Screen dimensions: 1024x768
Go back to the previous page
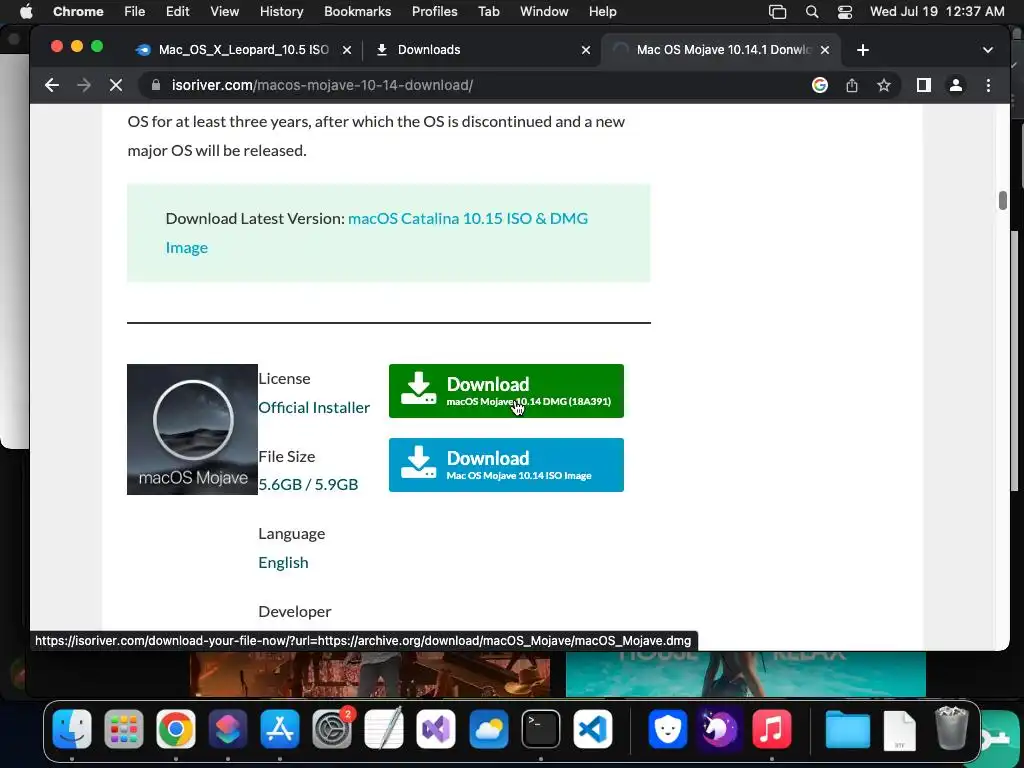coord(52,85)
